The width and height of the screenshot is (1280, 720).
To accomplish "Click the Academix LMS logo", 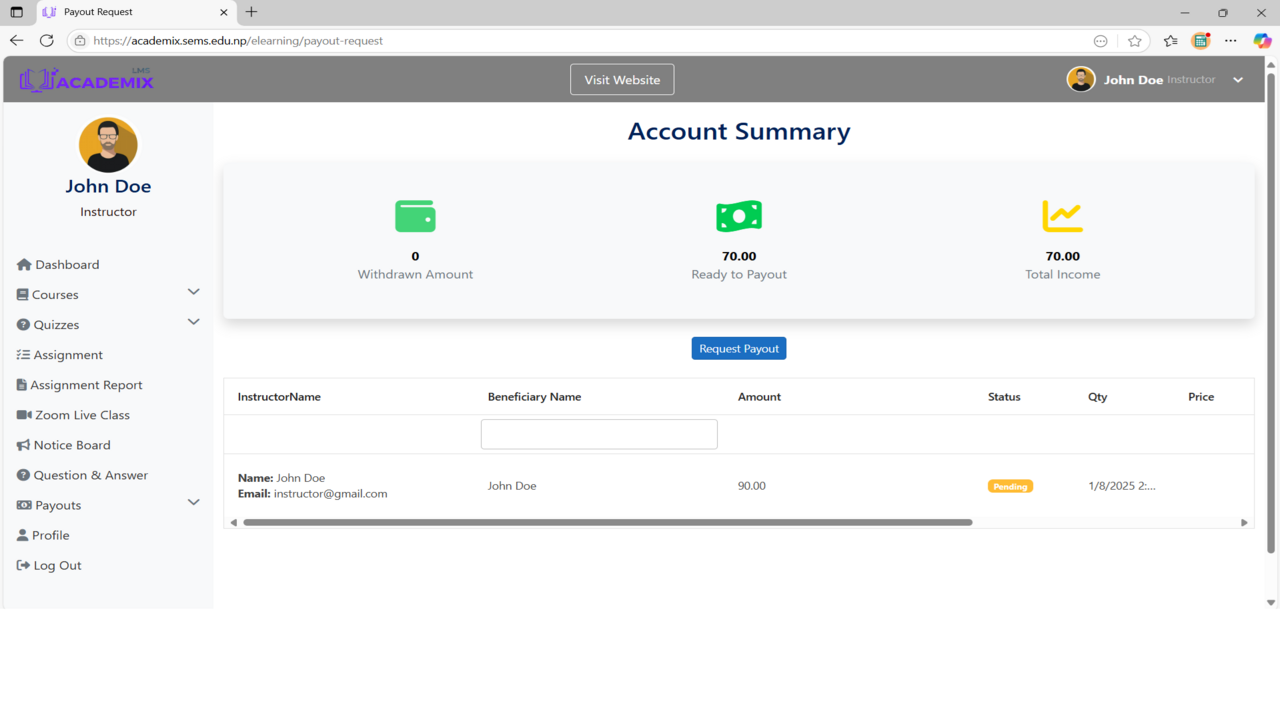I will [86, 79].
